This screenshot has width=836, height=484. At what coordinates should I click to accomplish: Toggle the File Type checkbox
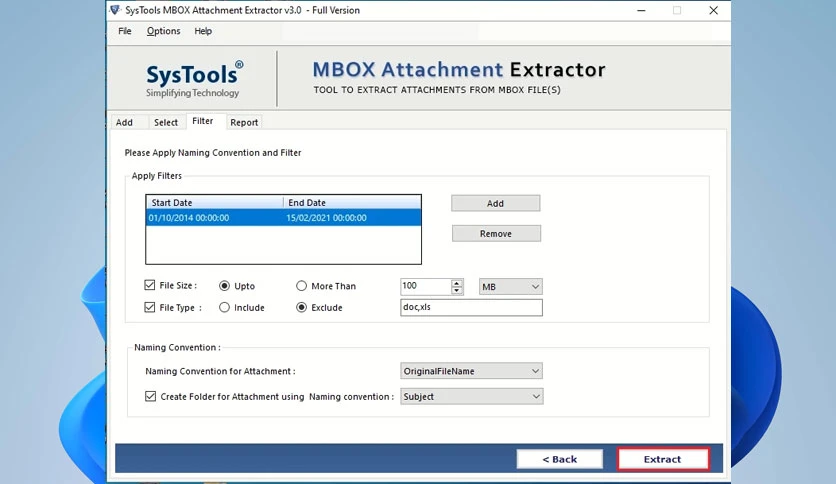pyautogui.click(x=150, y=307)
